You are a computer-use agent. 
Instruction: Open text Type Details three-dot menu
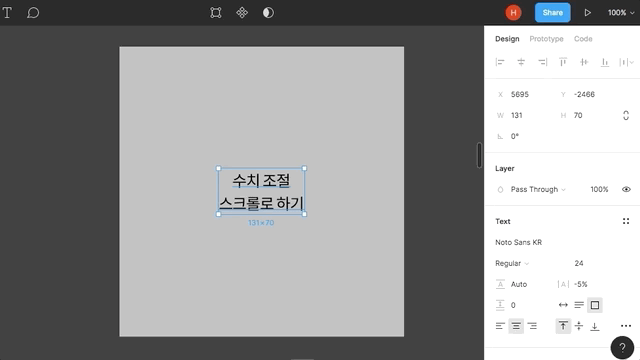tap(626, 326)
